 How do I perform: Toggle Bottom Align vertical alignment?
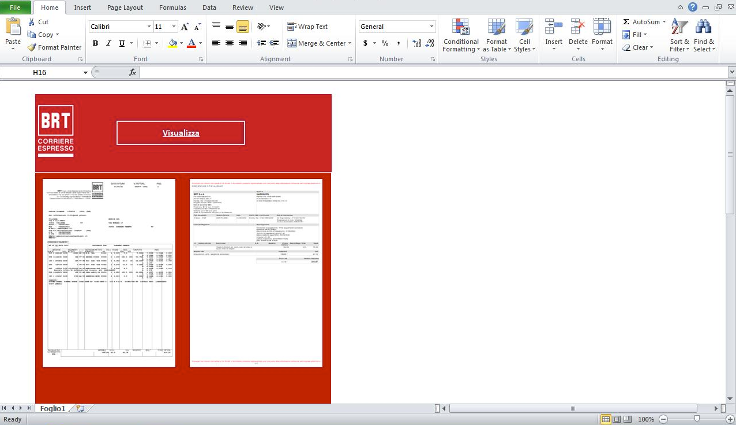[243, 26]
